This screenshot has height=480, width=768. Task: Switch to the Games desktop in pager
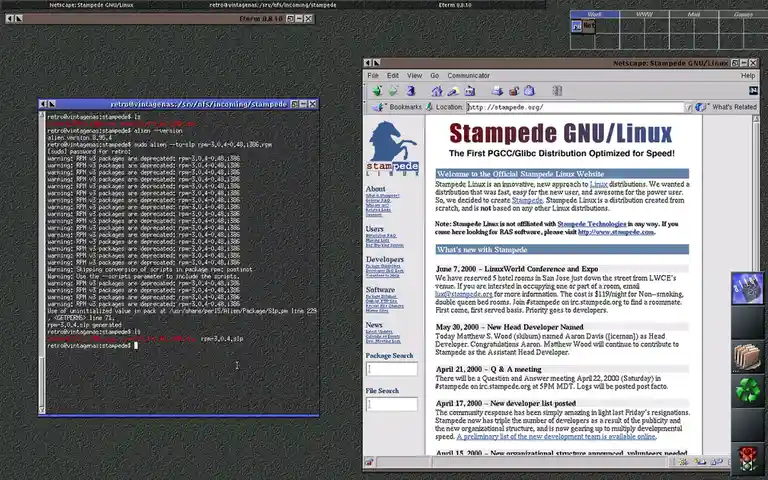(743, 15)
